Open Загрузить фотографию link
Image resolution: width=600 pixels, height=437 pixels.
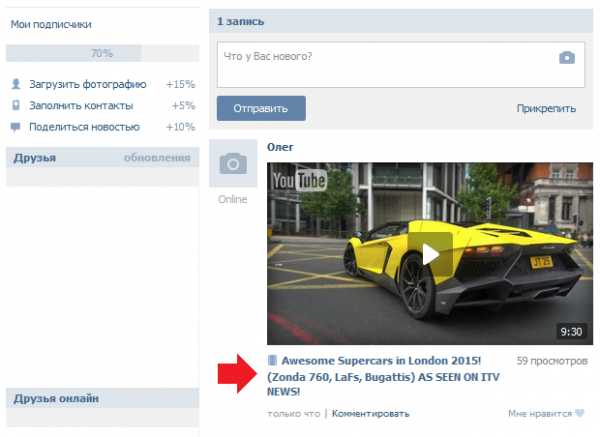pyautogui.click(x=88, y=84)
